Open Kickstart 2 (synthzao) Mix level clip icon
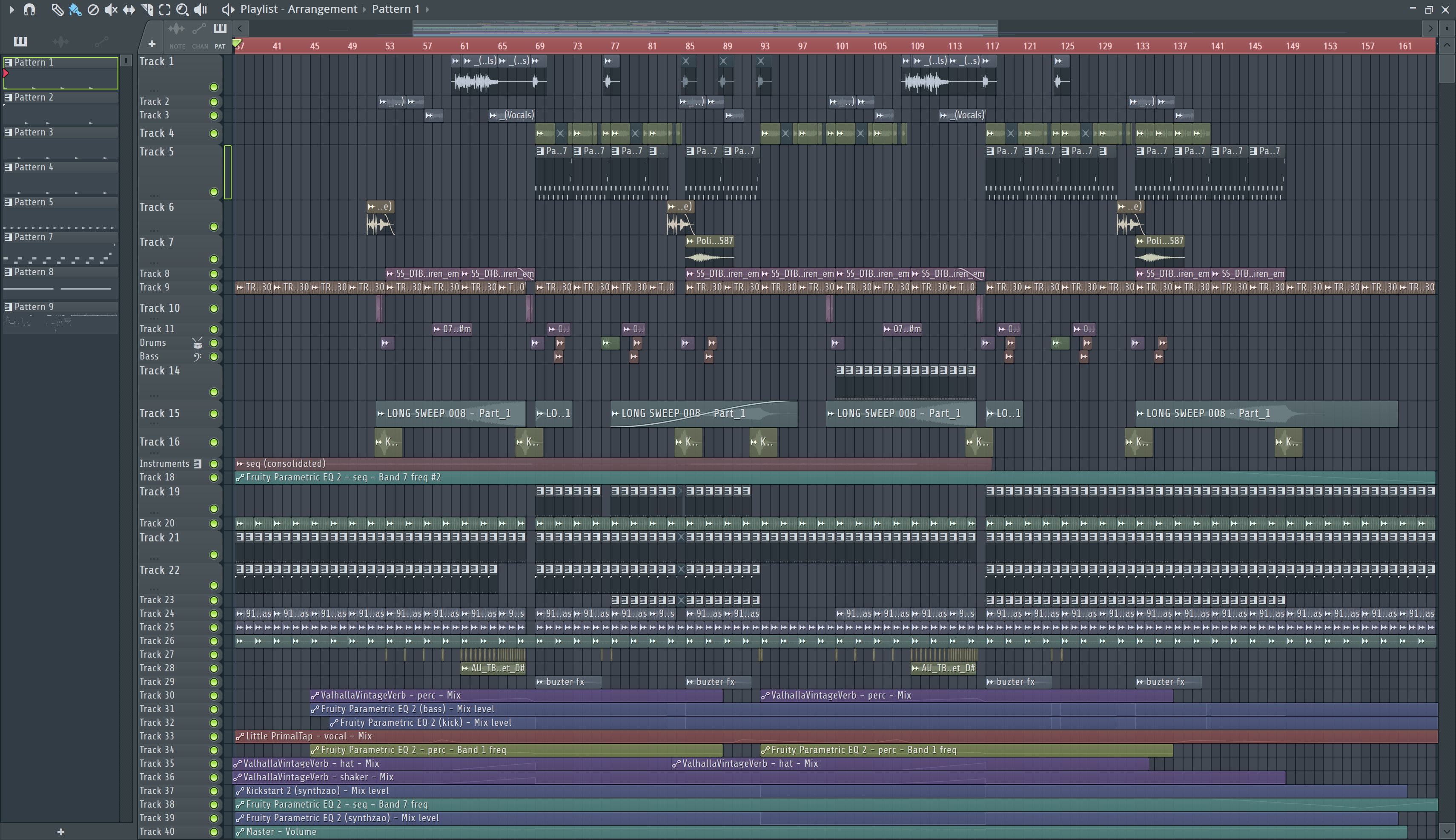Viewport: 1456px width, 840px height. pyautogui.click(x=240, y=791)
